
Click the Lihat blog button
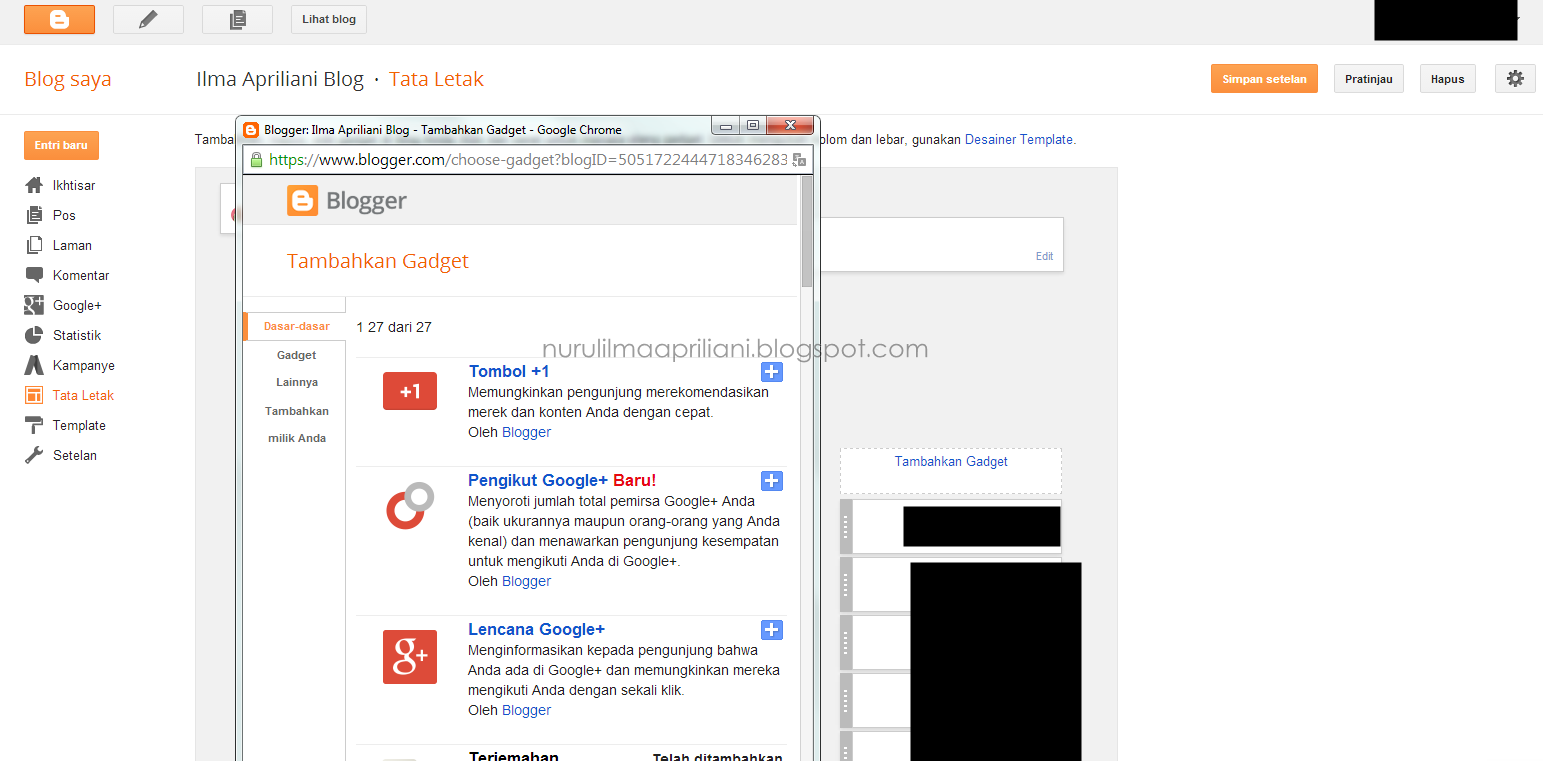click(x=329, y=19)
